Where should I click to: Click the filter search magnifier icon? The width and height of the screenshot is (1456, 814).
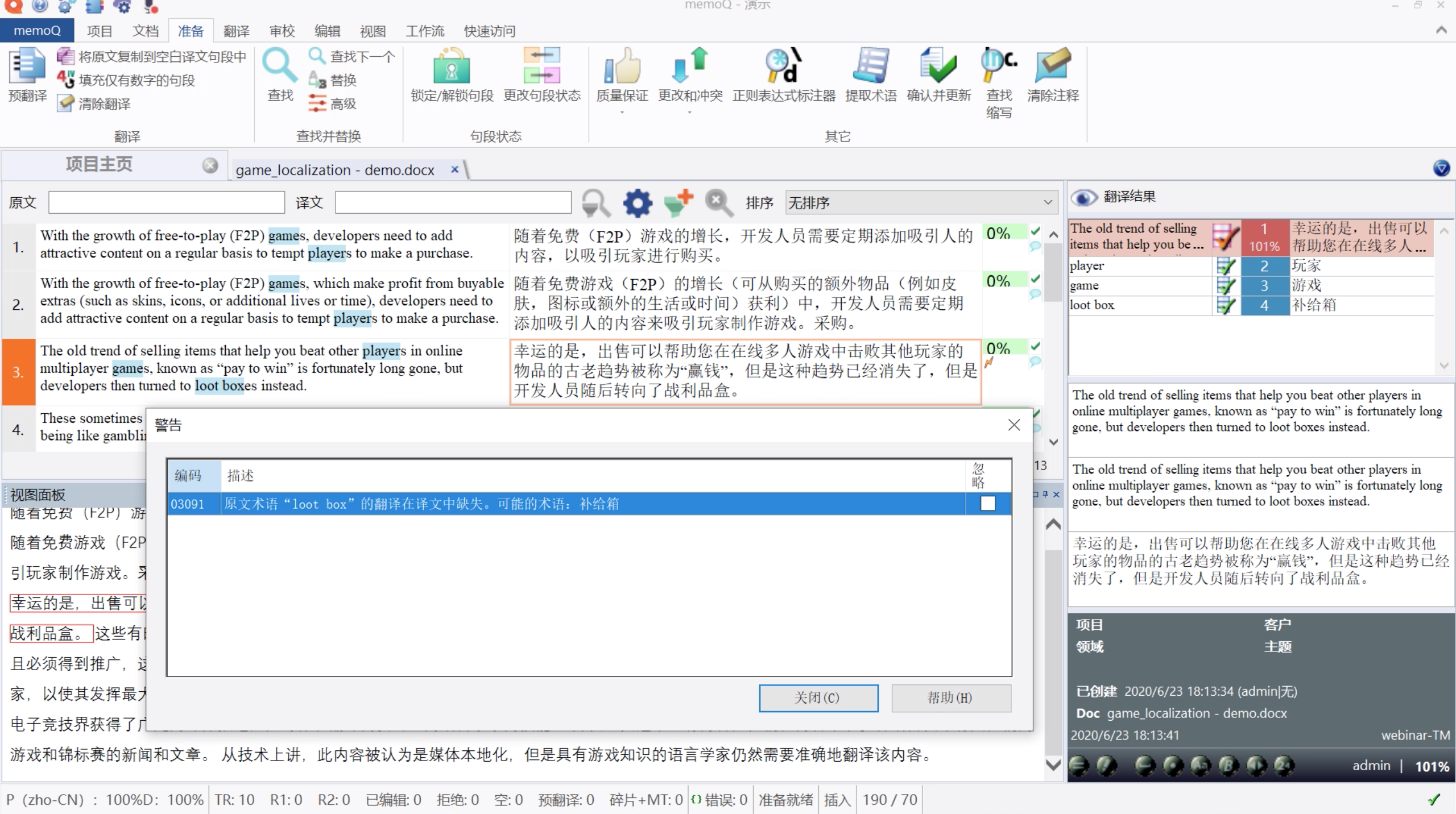pyautogui.click(x=595, y=203)
